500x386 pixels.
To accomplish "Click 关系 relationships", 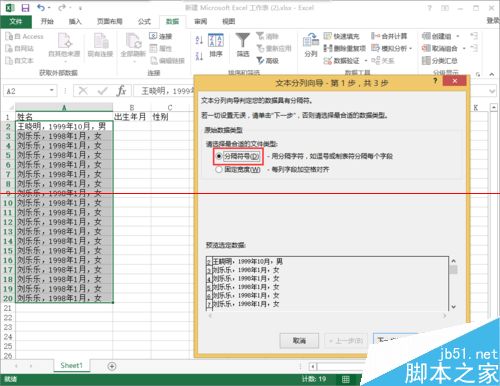I will 383,61.
